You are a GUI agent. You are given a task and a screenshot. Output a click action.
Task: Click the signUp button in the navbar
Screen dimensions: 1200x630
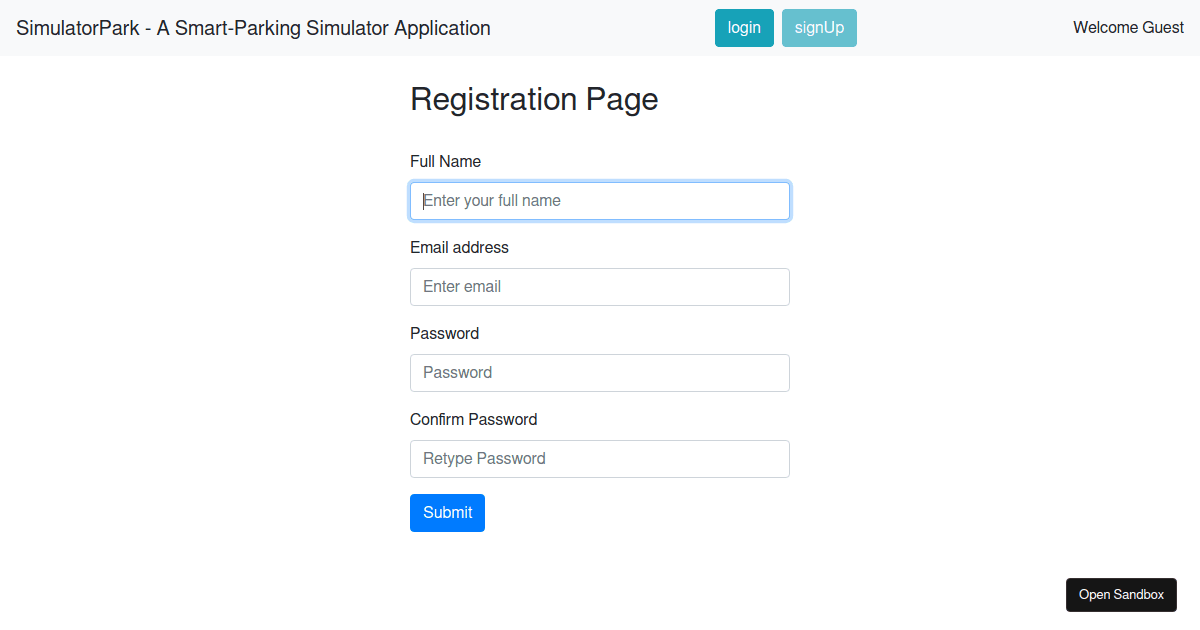pos(819,28)
